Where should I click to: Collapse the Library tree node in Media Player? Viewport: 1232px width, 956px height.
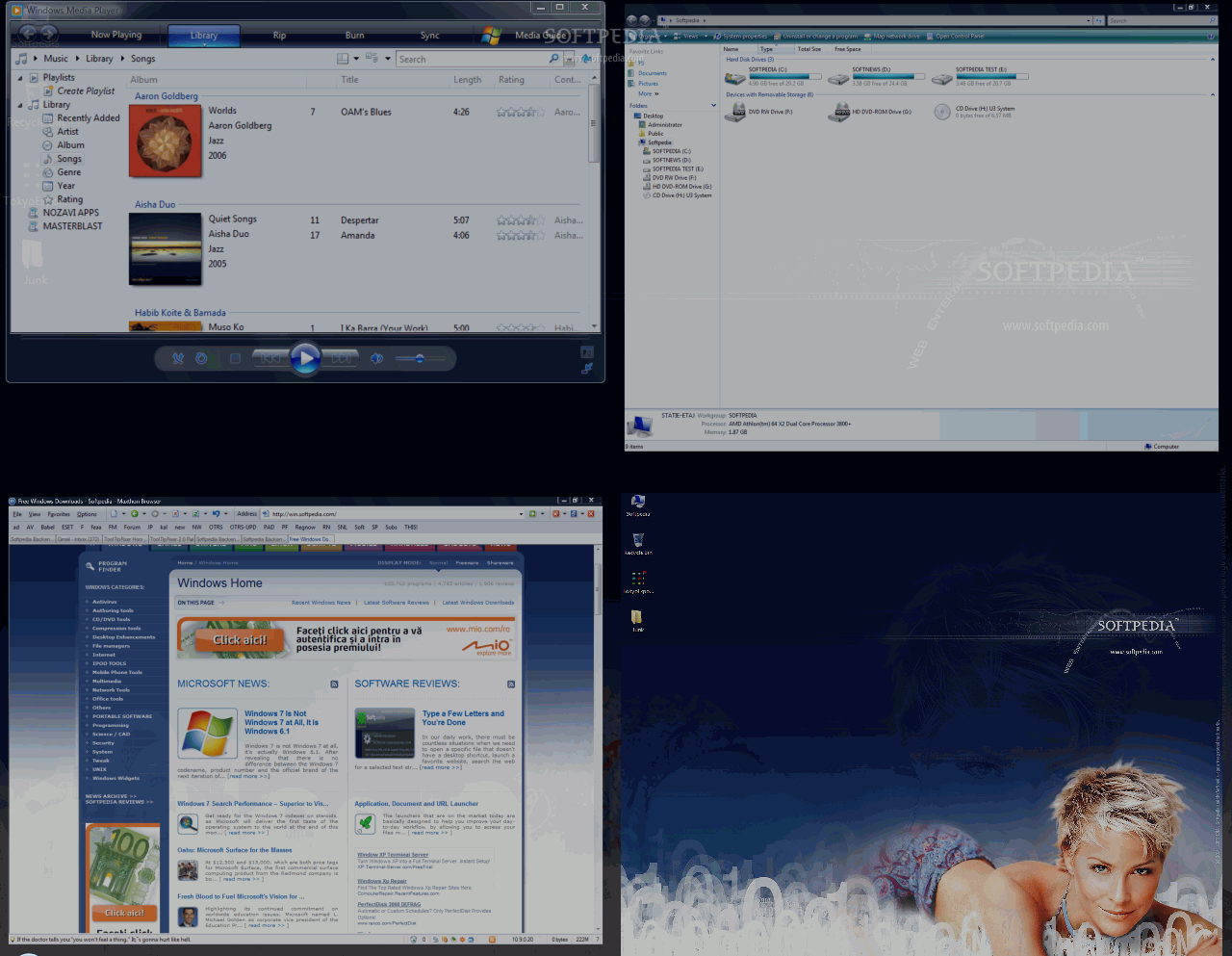[x=20, y=105]
